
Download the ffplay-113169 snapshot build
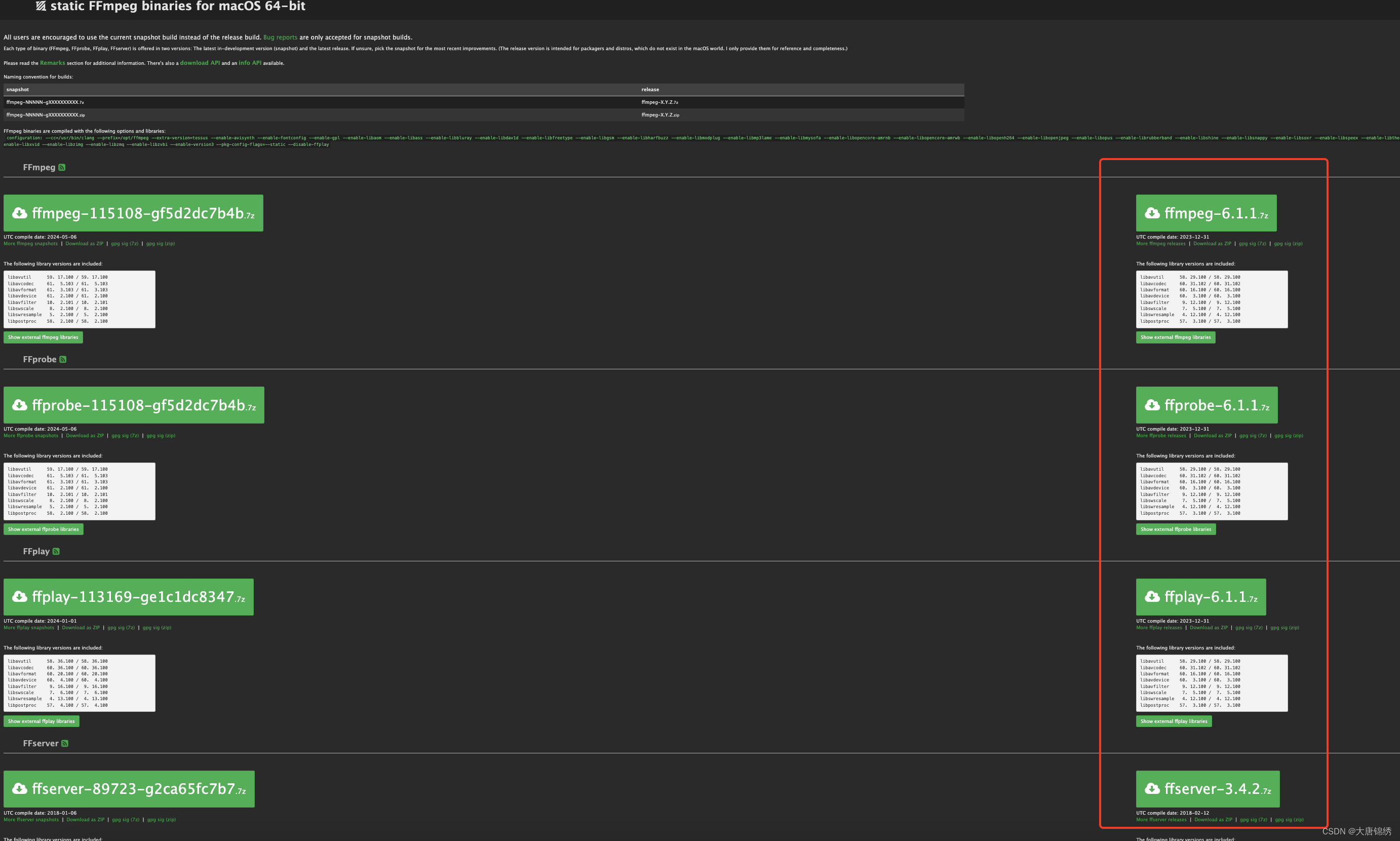[x=128, y=597]
